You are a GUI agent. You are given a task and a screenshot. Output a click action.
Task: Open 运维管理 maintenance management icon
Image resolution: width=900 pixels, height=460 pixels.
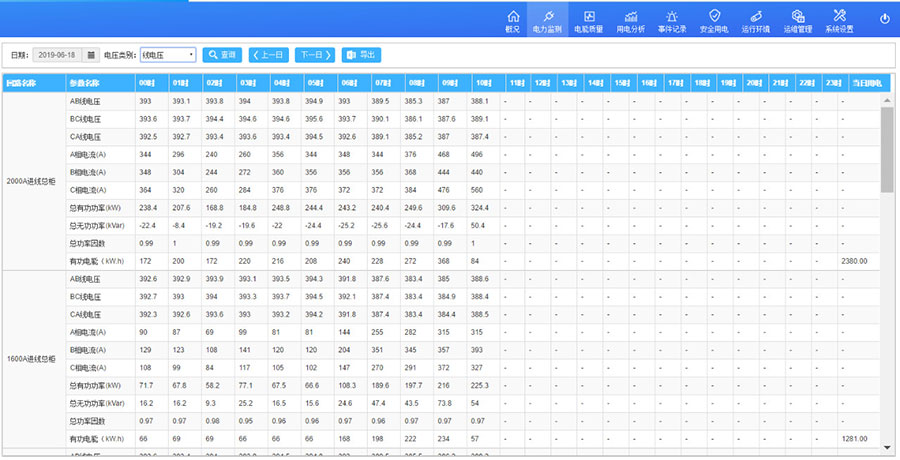pos(798,20)
